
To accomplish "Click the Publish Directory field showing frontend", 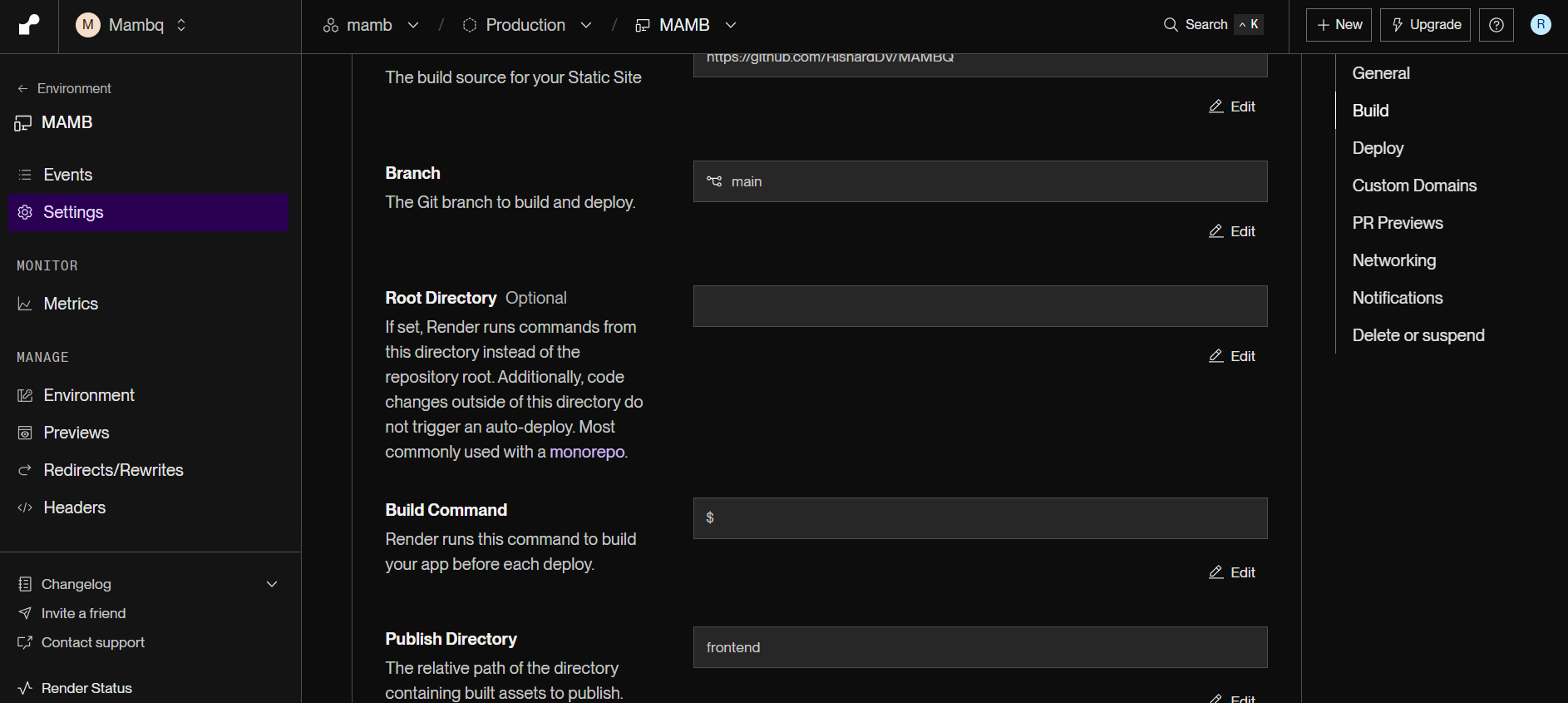I will coord(980,647).
